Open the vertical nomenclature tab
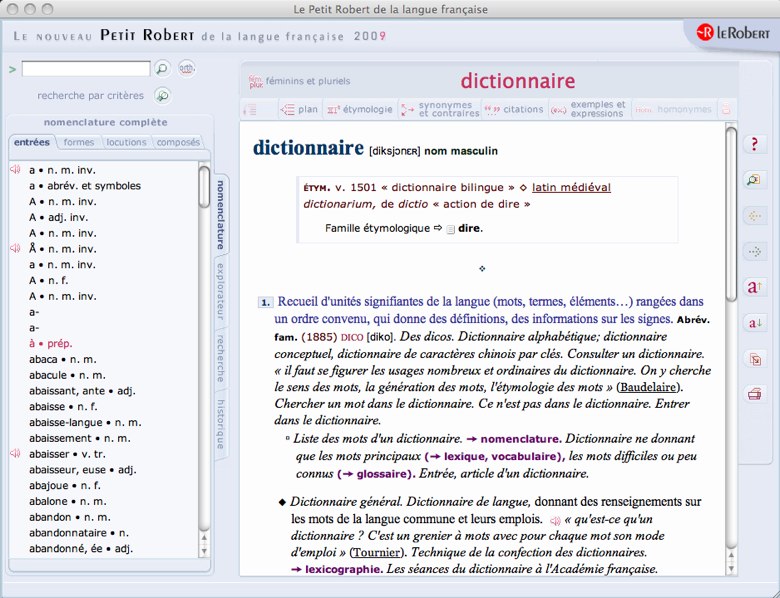This screenshot has width=780, height=598. (x=220, y=215)
